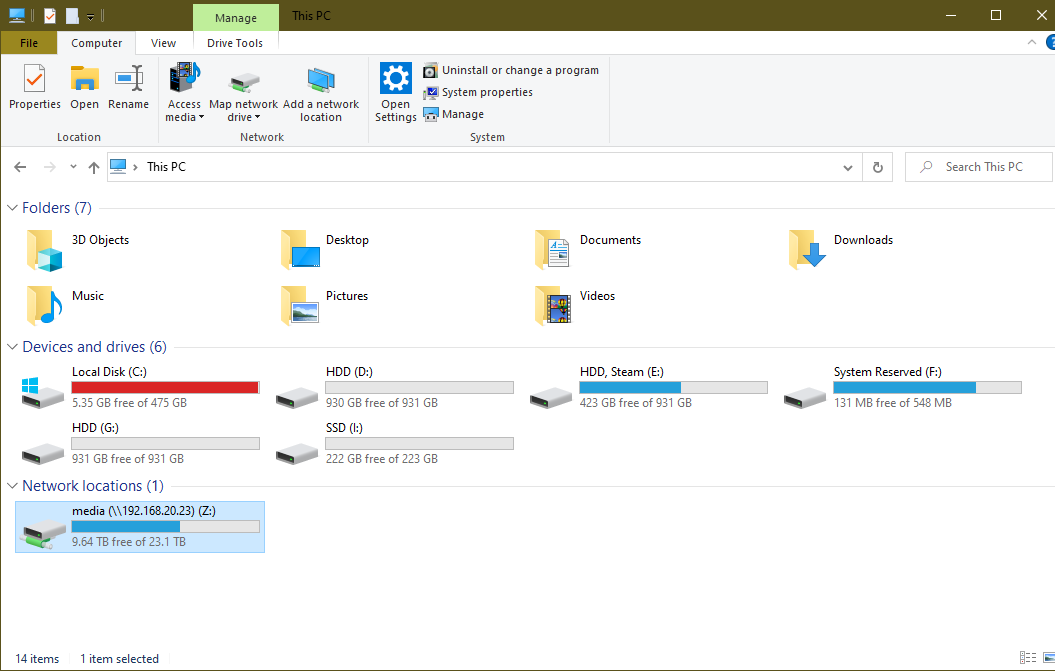Select SSD (I:) drive
This screenshot has height=671, width=1055.
[x=394, y=443]
